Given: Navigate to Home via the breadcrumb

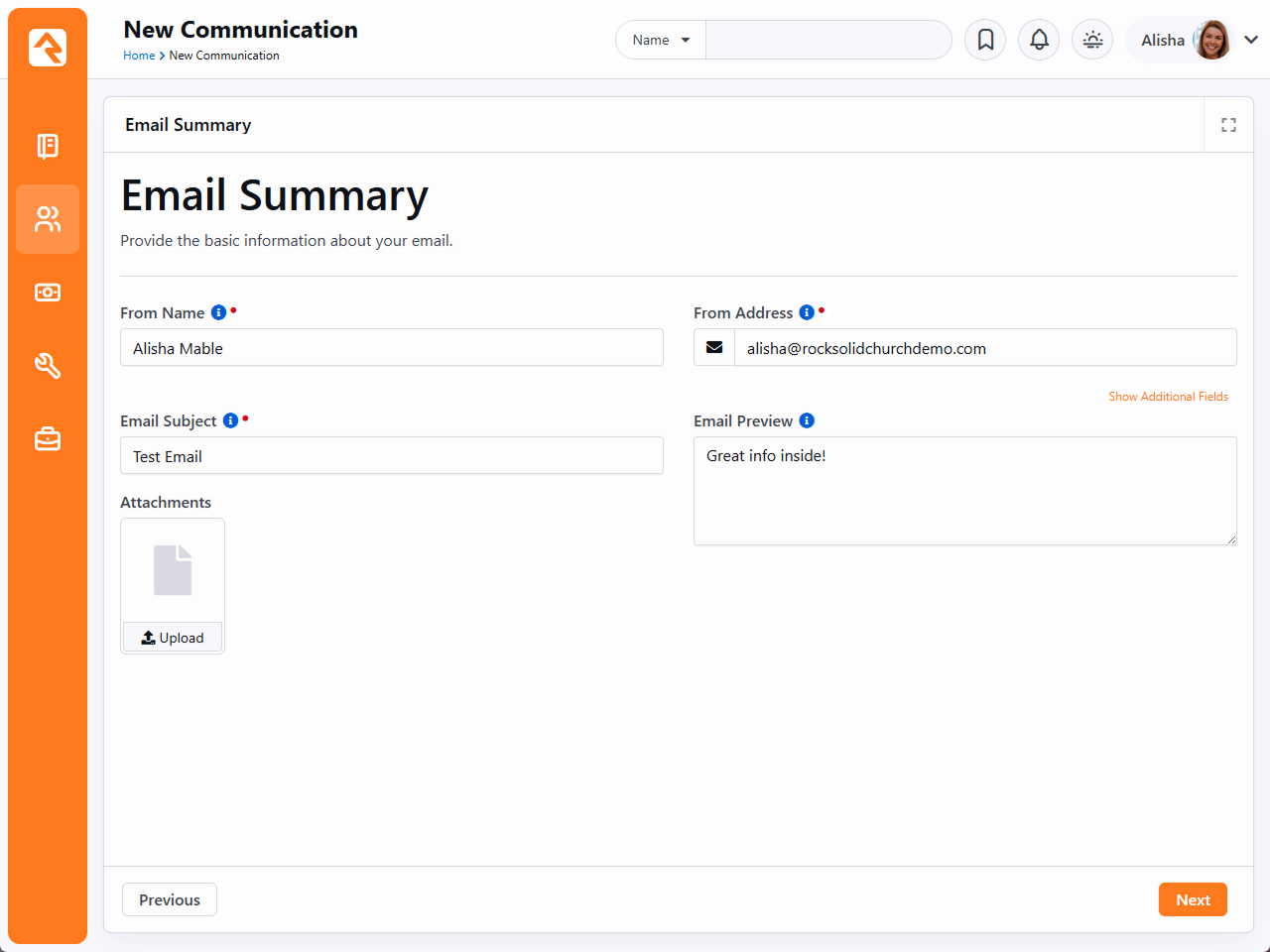Looking at the screenshot, I should pyautogui.click(x=139, y=56).
